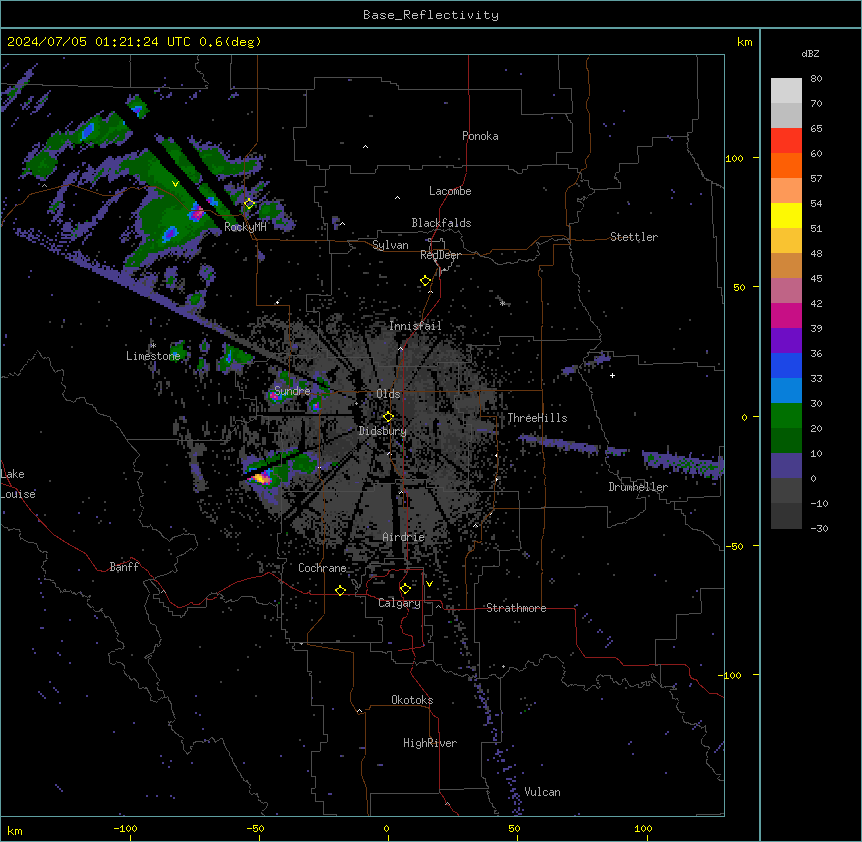Click the km unit label at bottom left
The width and height of the screenshot is (862, 842).
(x=15, y=830)
